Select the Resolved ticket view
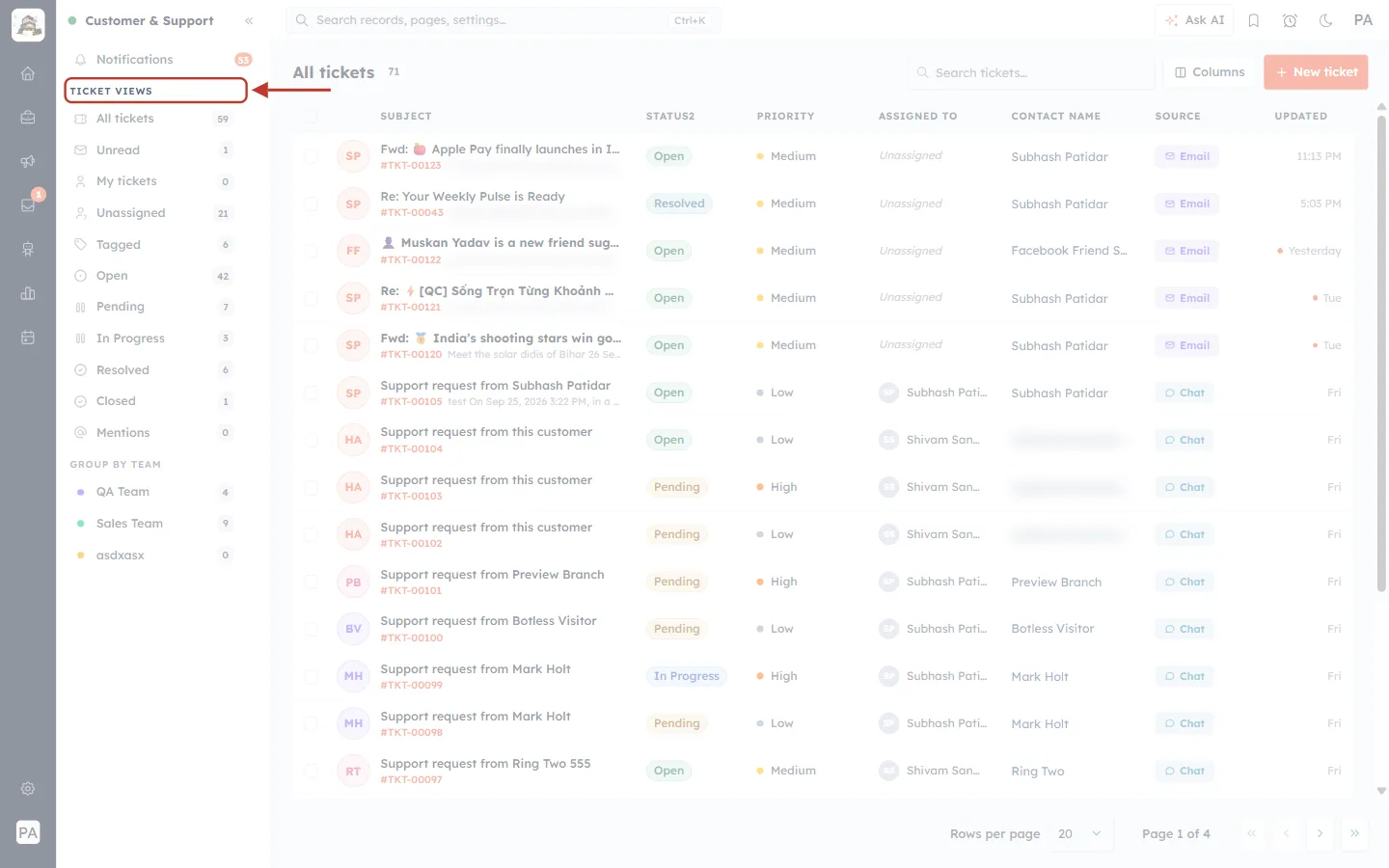 (x=154, y=370)
